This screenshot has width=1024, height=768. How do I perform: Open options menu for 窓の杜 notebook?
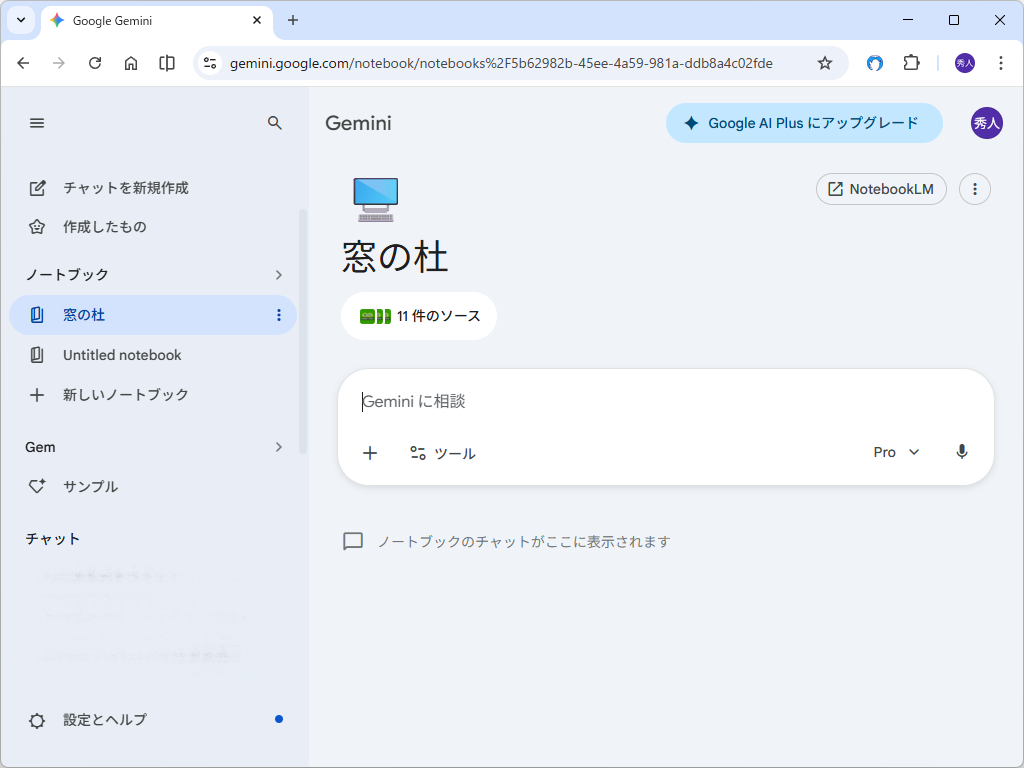pos(278,314)
